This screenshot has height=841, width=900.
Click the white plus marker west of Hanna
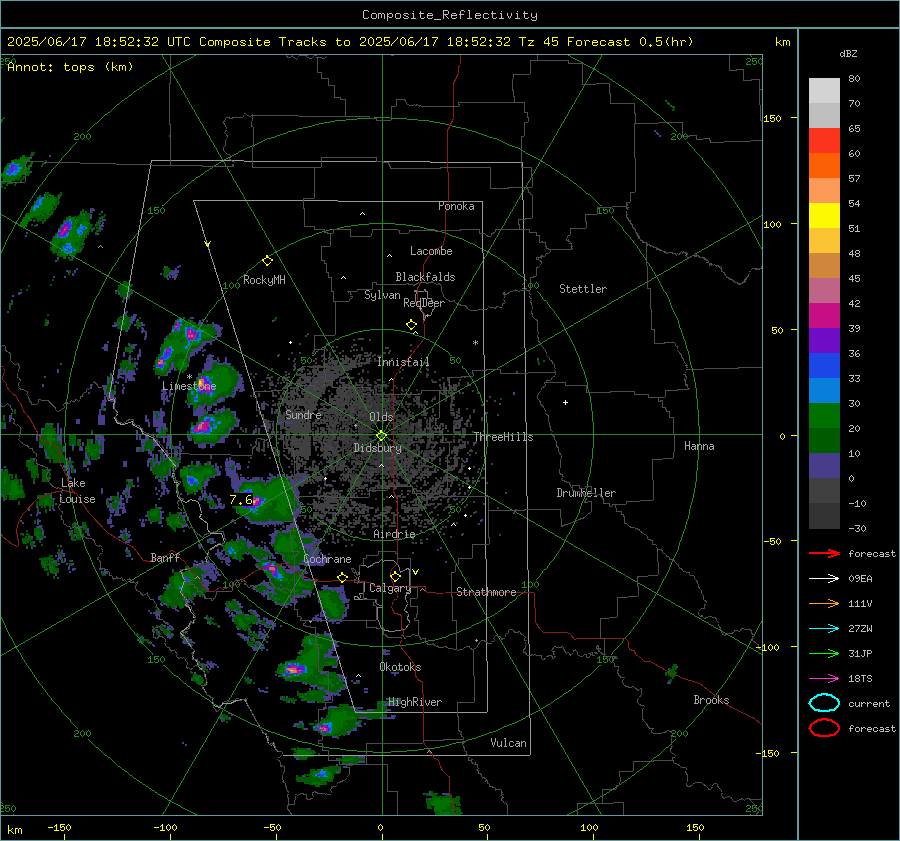(x=565, y=402)
